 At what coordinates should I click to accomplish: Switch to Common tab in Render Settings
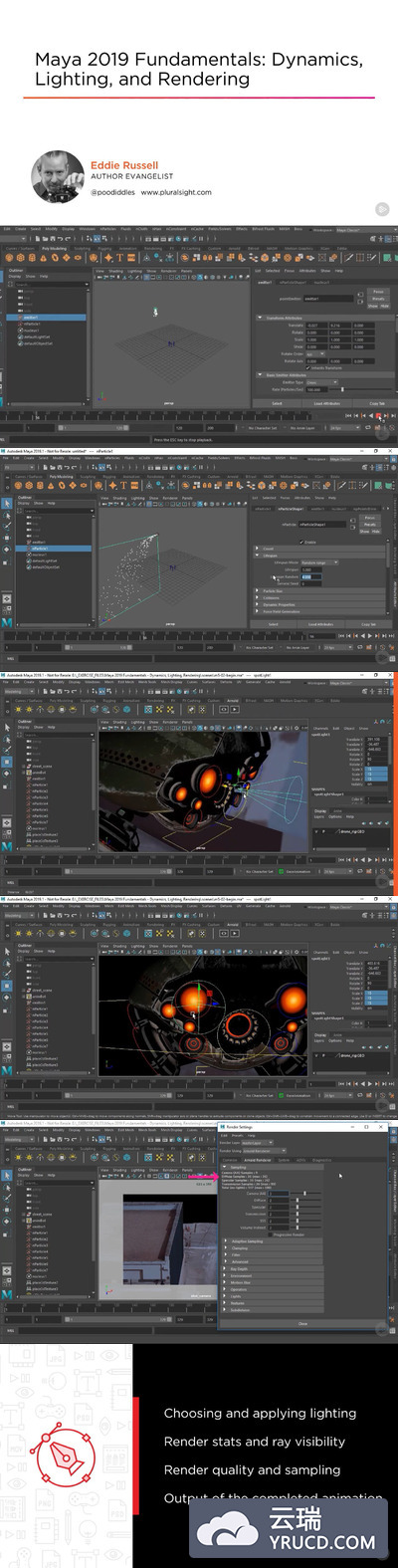230,1160
